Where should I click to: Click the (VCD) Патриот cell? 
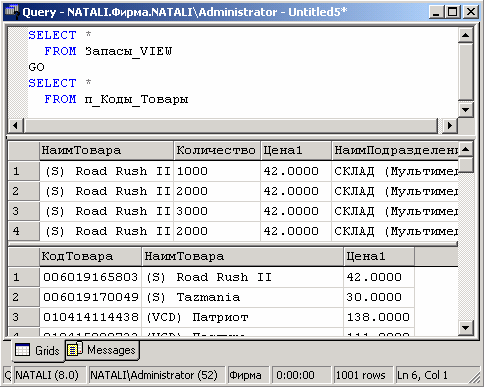tap(243, 317)
